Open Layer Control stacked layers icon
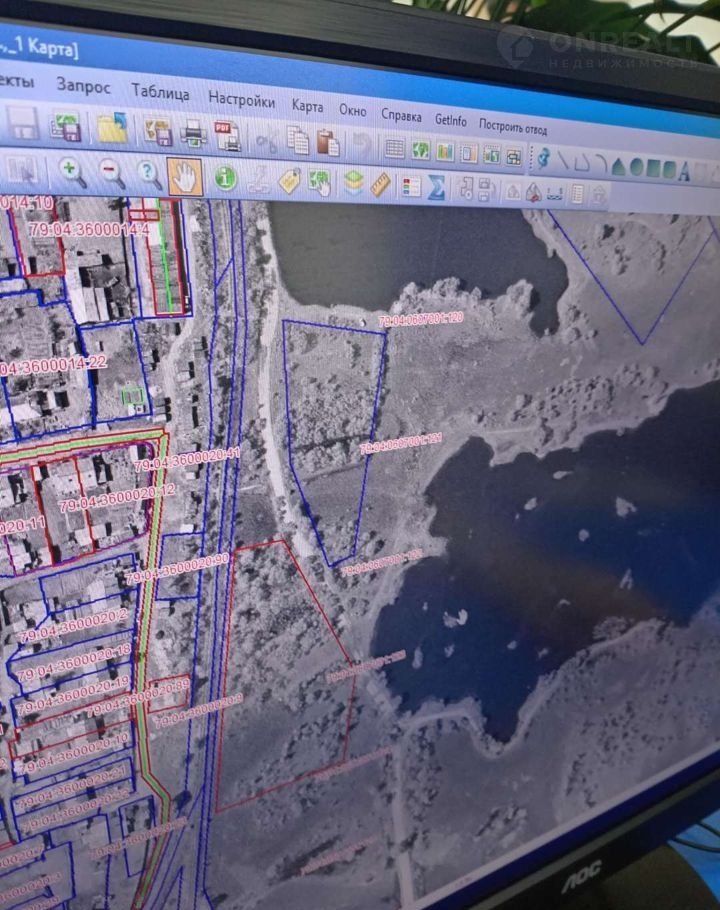Image resolution: width=720 pixels, height=910 pixels. click(353, 183)
